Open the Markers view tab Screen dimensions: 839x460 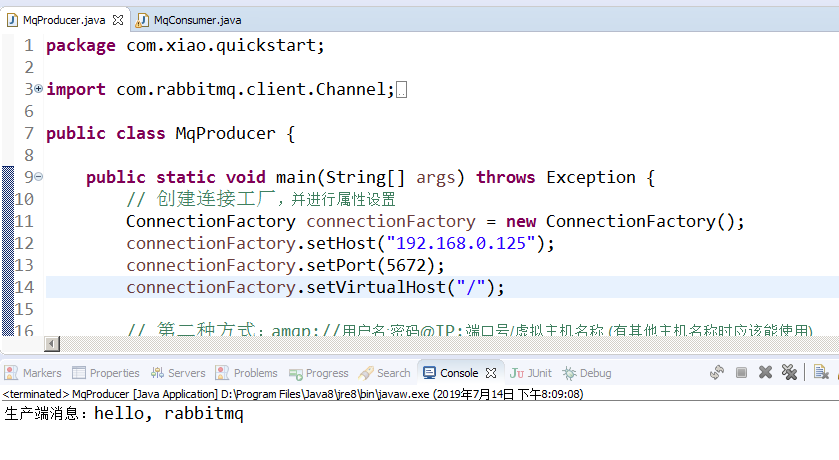point(33,373)
